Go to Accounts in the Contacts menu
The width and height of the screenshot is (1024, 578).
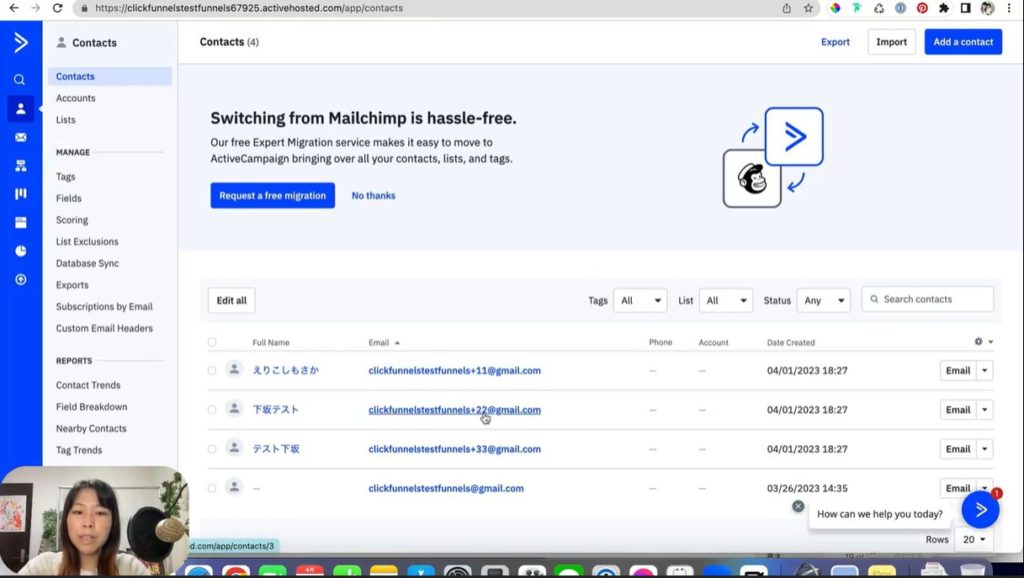[76, 98]
